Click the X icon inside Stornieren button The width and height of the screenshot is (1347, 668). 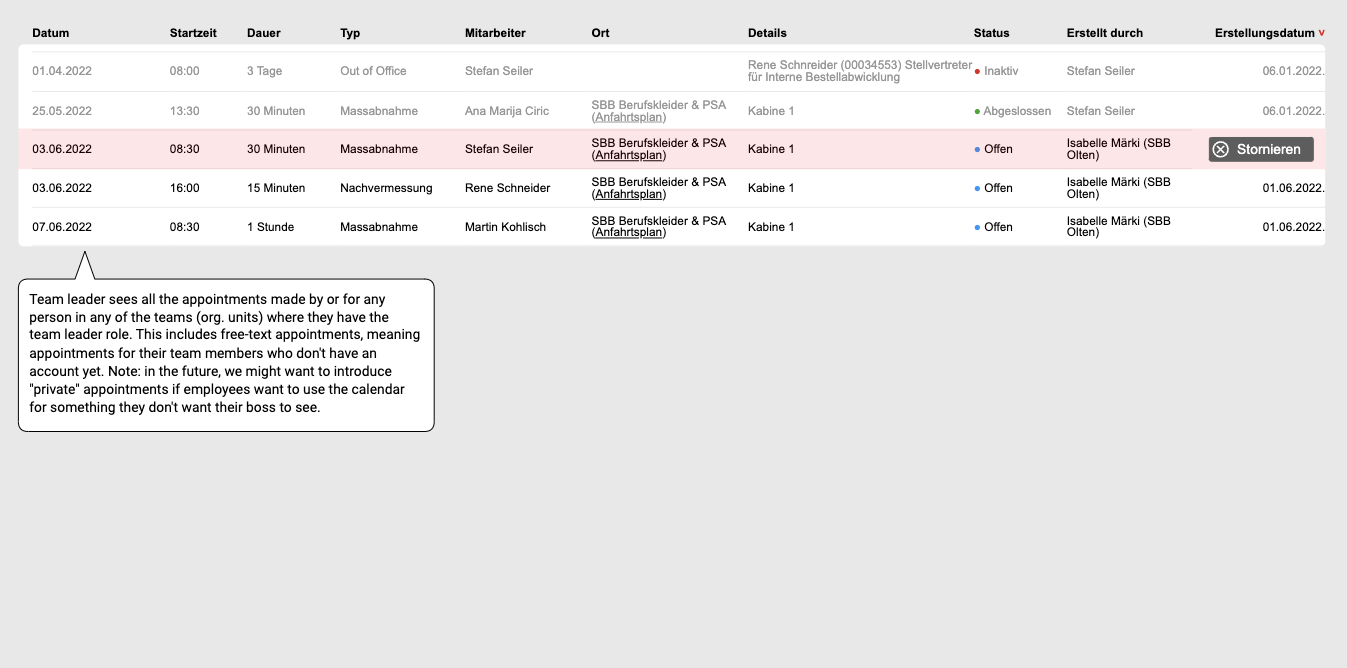(x=1220, y=149)
